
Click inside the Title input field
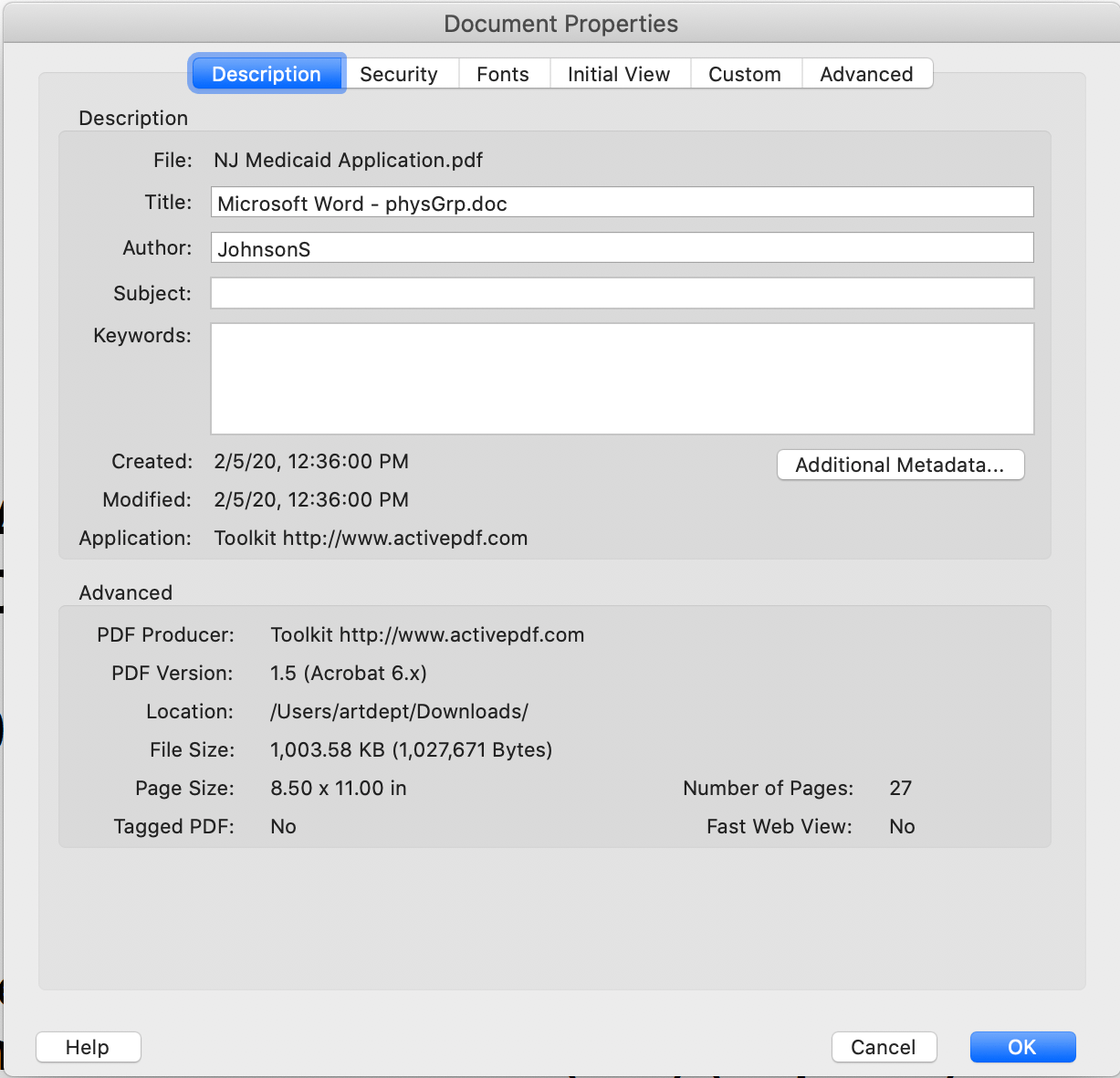point(622,202)
